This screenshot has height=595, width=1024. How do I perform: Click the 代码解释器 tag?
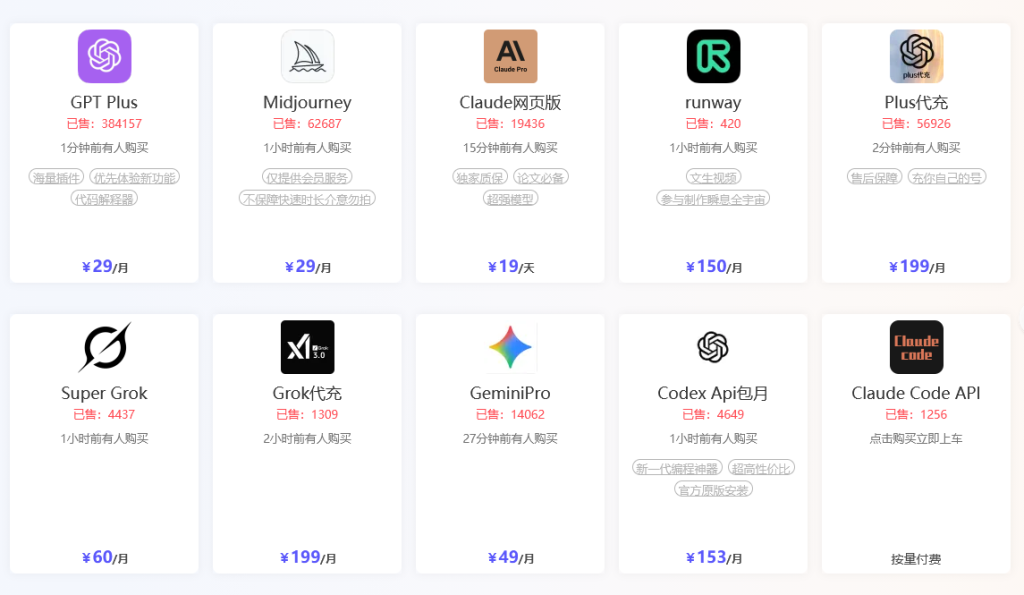pyautogui.click(x=104, y=199)
